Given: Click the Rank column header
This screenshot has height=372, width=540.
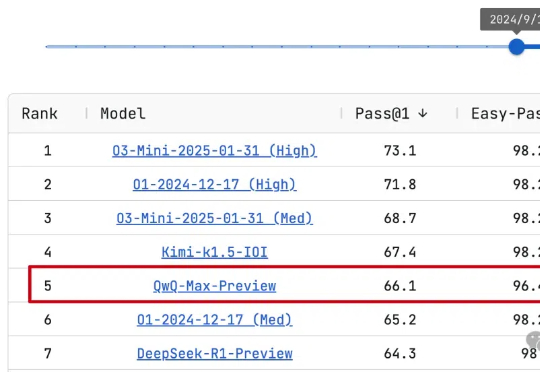Looking at the screenshot, I should tap(40, 114).
